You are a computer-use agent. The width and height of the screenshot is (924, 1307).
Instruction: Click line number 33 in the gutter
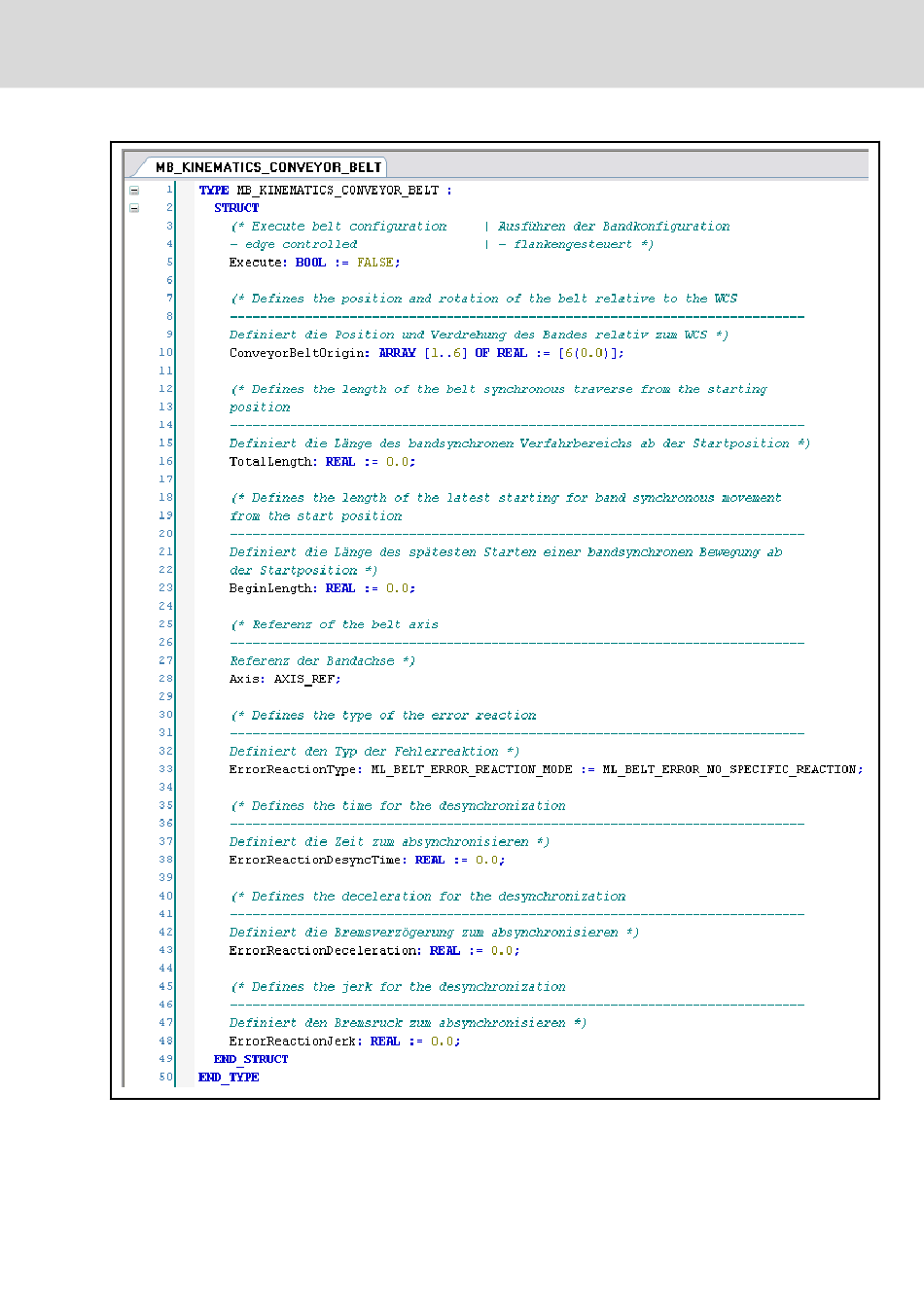click(x=166, y=769)
